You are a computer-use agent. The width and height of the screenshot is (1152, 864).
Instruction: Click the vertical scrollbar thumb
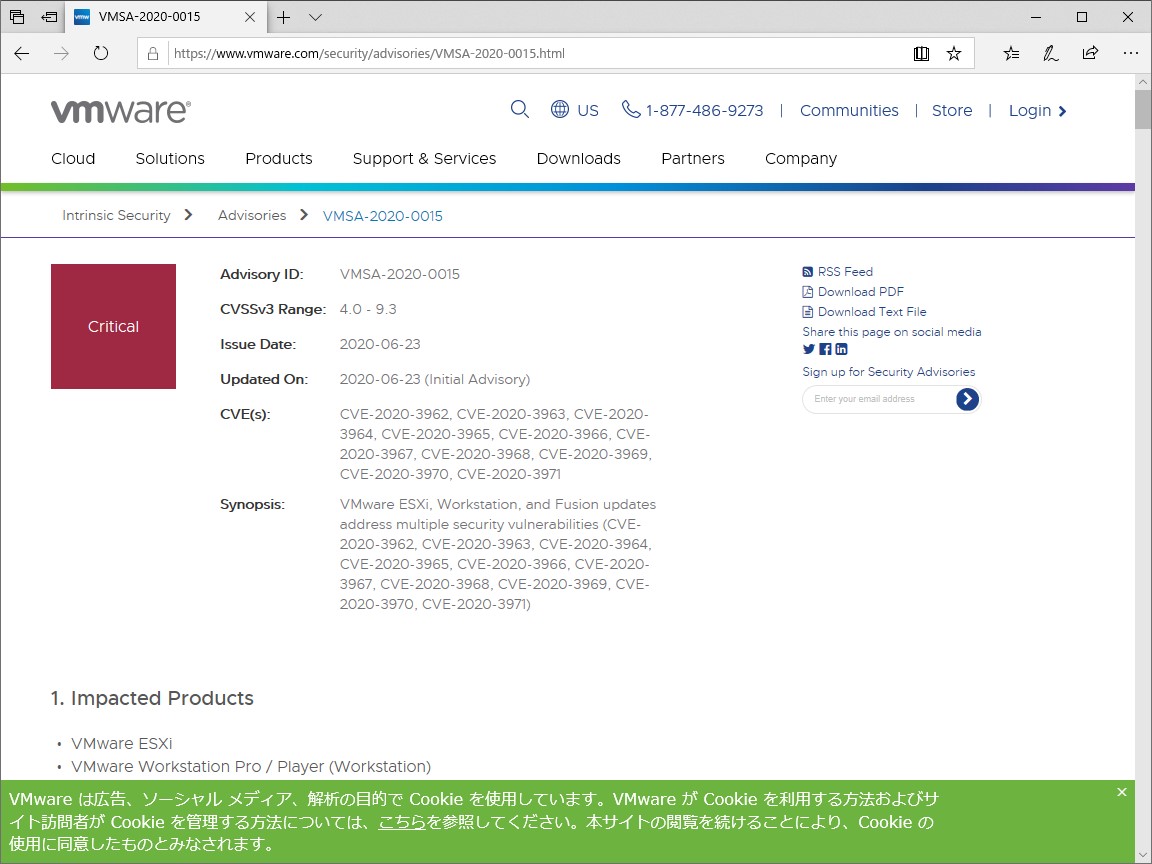click(1143, 109)
